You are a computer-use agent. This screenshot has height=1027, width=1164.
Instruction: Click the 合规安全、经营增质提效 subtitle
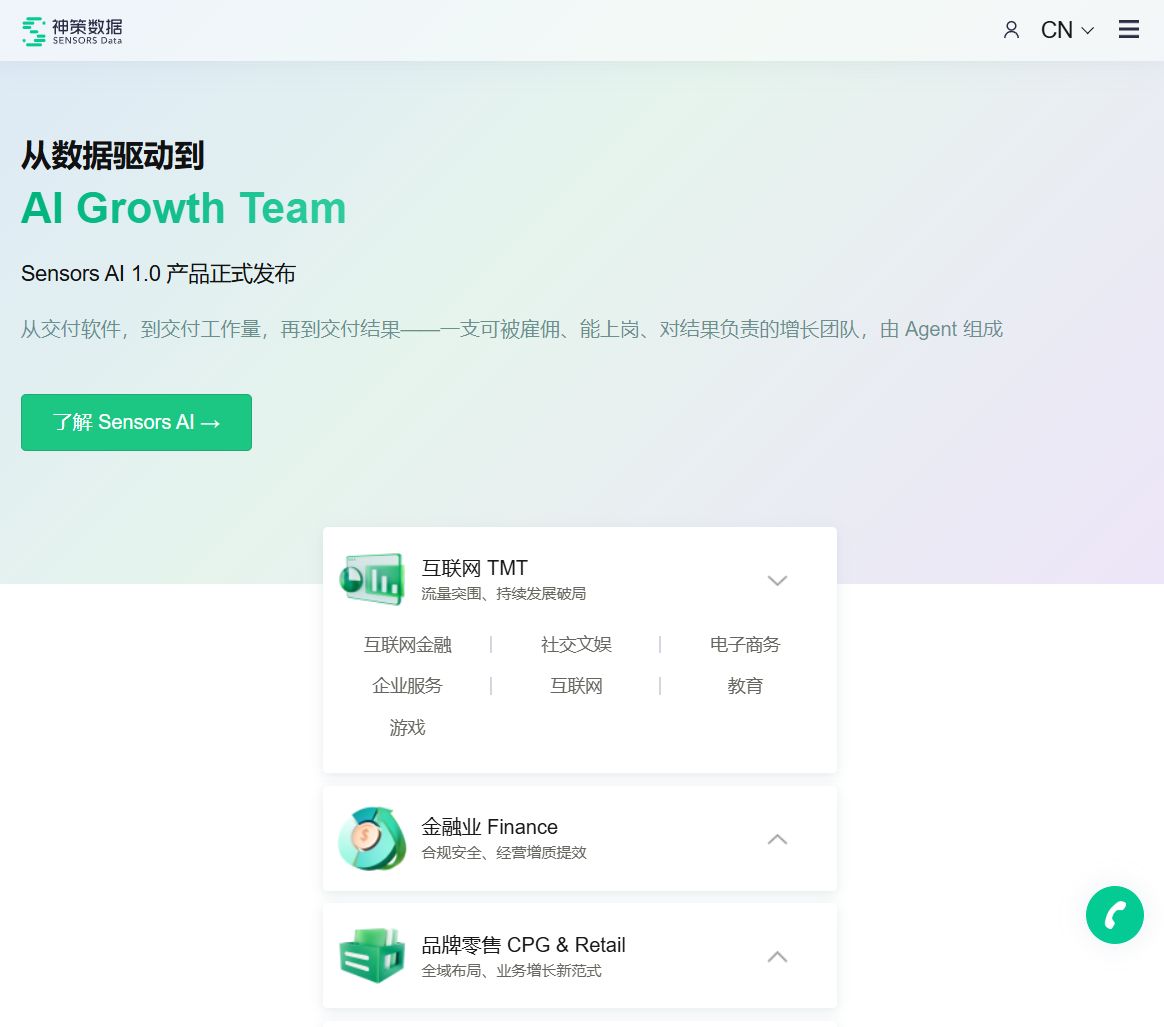point(503,852)
